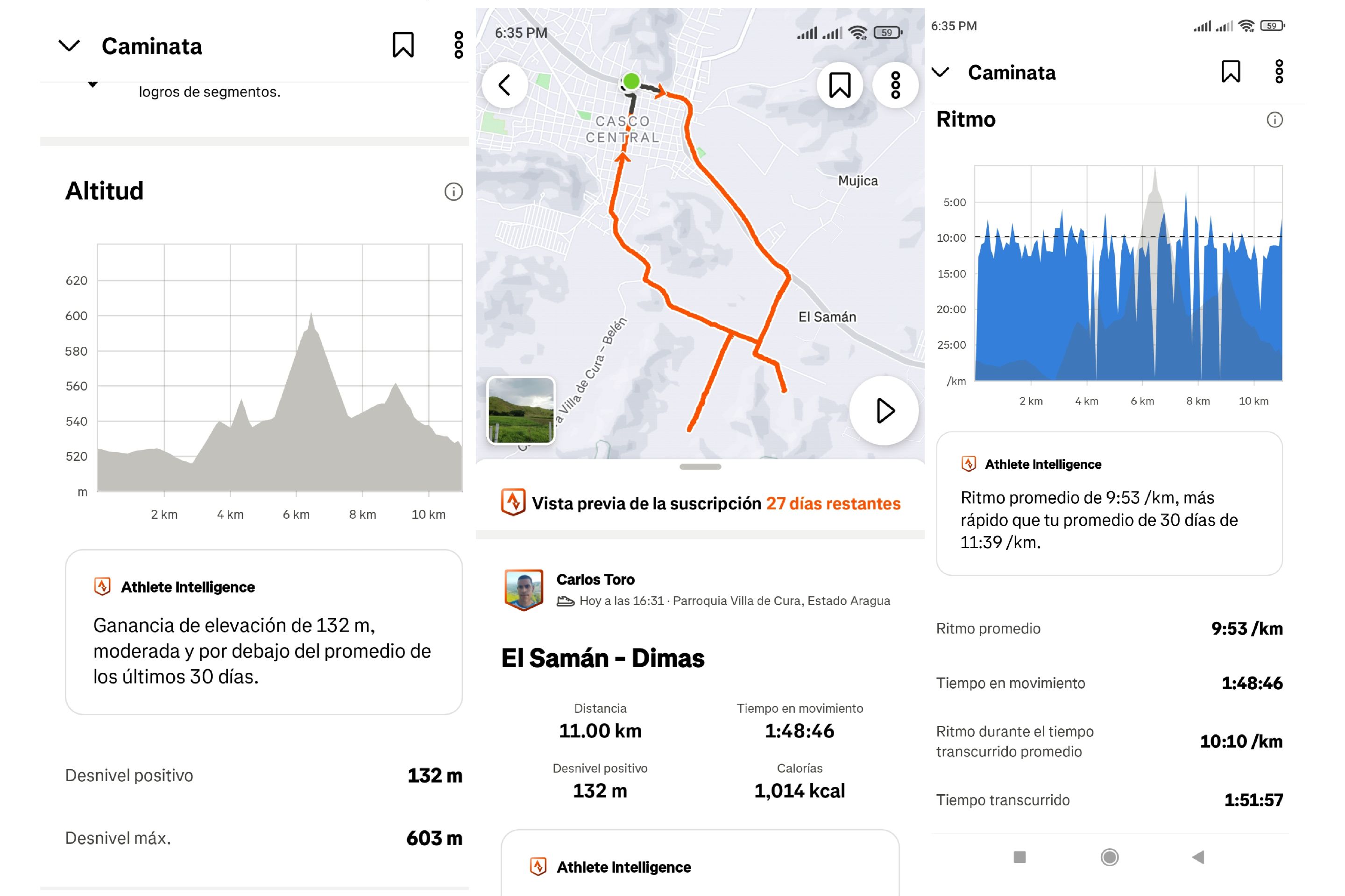Bookmark activity in Ritmo screen header
The height and width of the screenshot is (896, 1345).
click(x=1231, y=72)
